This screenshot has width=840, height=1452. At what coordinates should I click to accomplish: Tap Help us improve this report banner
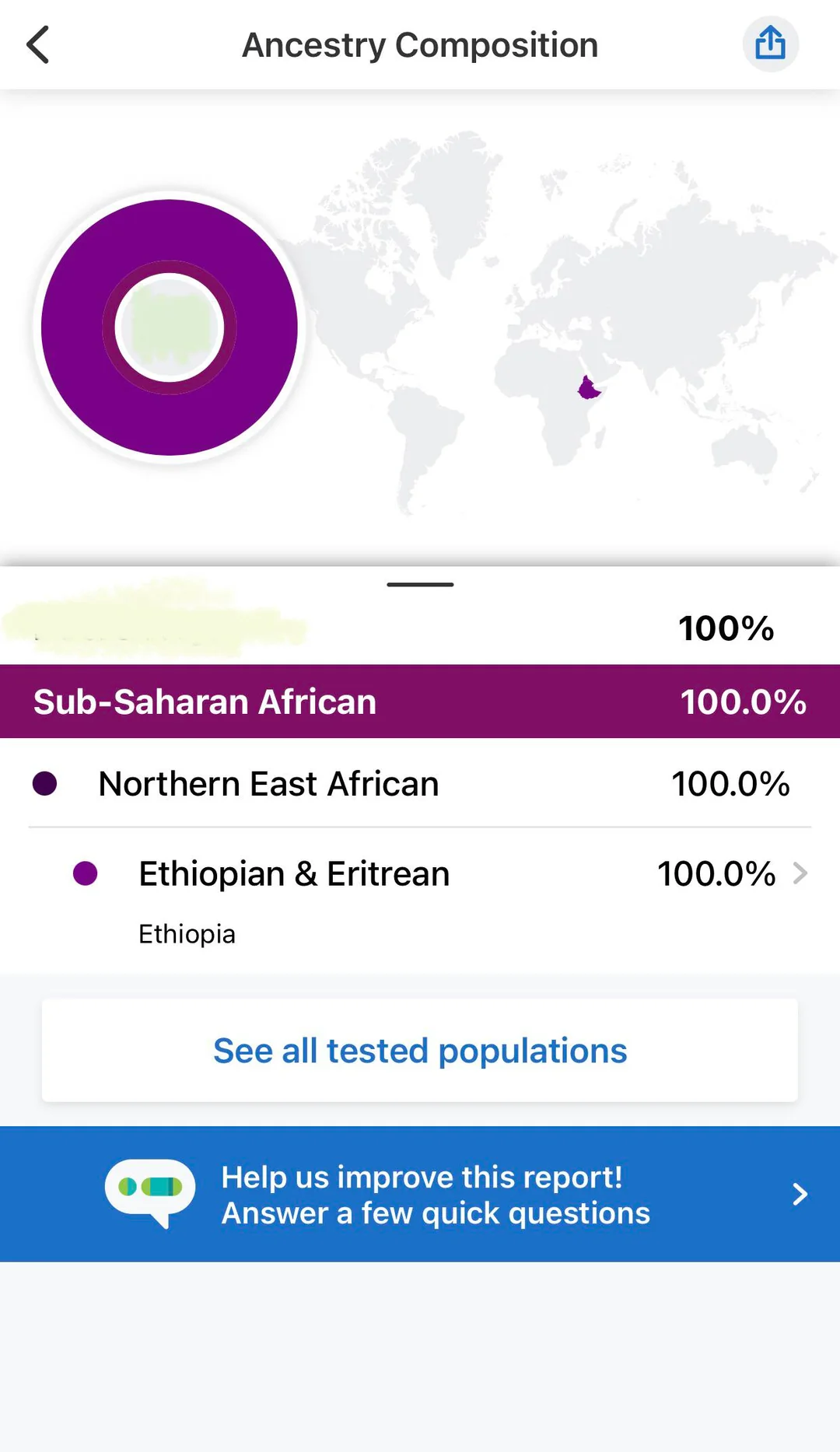click(x=436, y=1195)
